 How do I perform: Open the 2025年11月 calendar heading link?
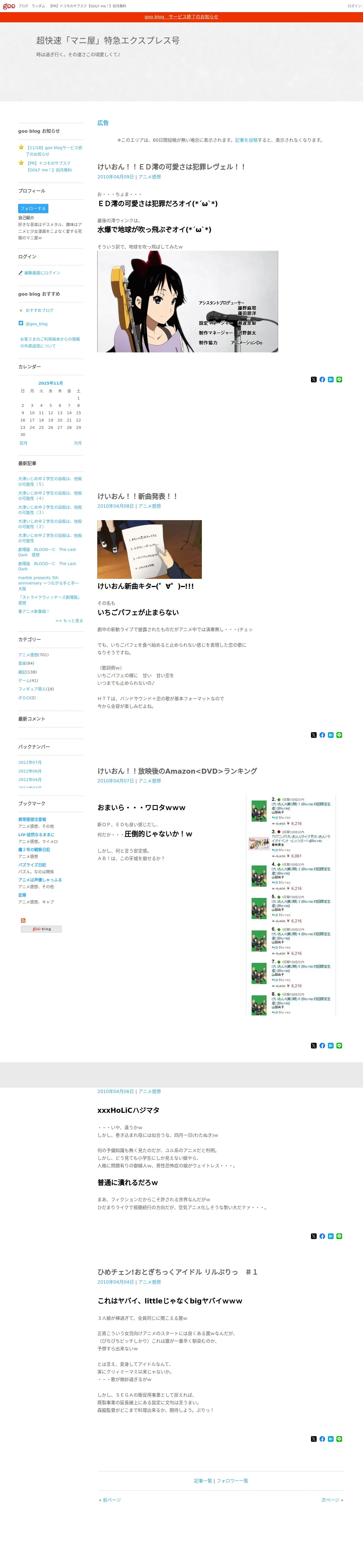(51, 383)
